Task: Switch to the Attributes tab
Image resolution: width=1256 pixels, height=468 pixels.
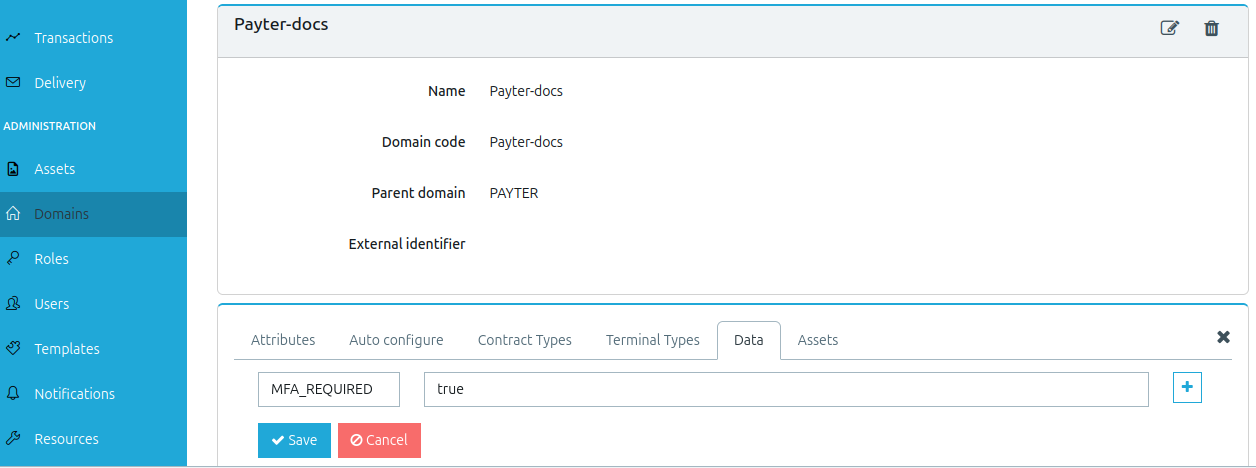Action: (x=283, y=340)
